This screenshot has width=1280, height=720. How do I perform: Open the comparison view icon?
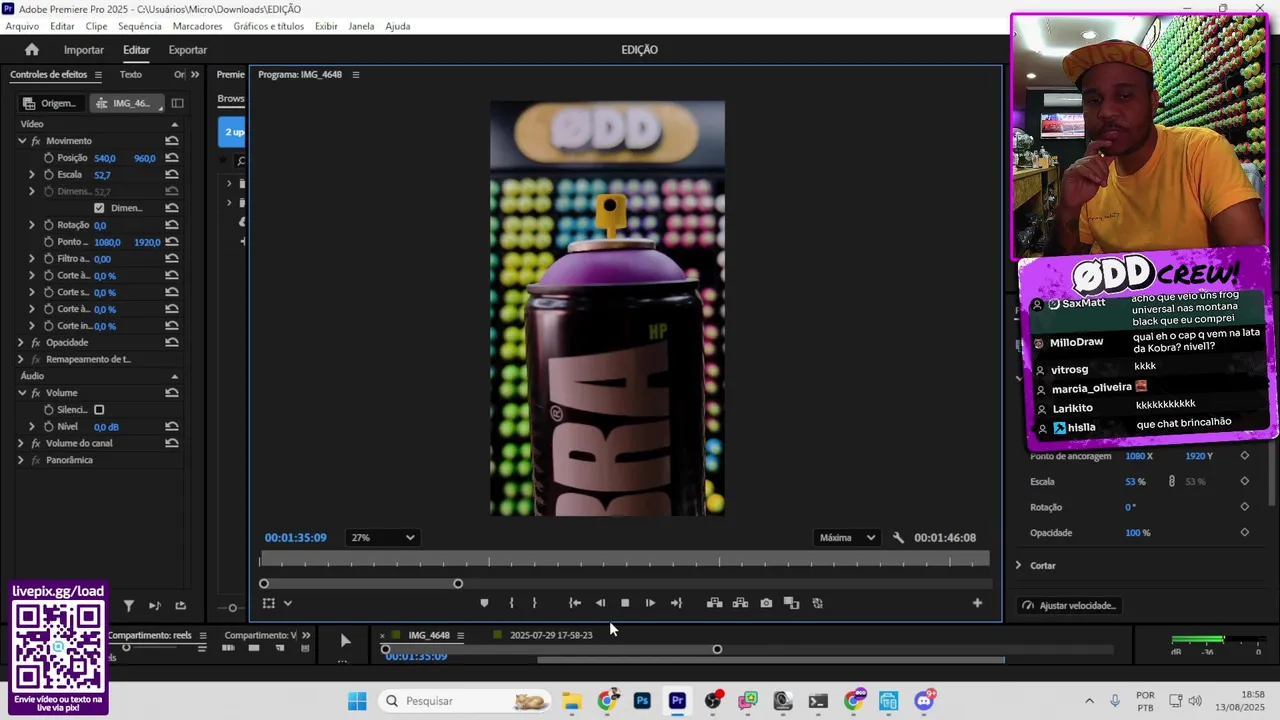pyautogui.click(x=791, y=603)
